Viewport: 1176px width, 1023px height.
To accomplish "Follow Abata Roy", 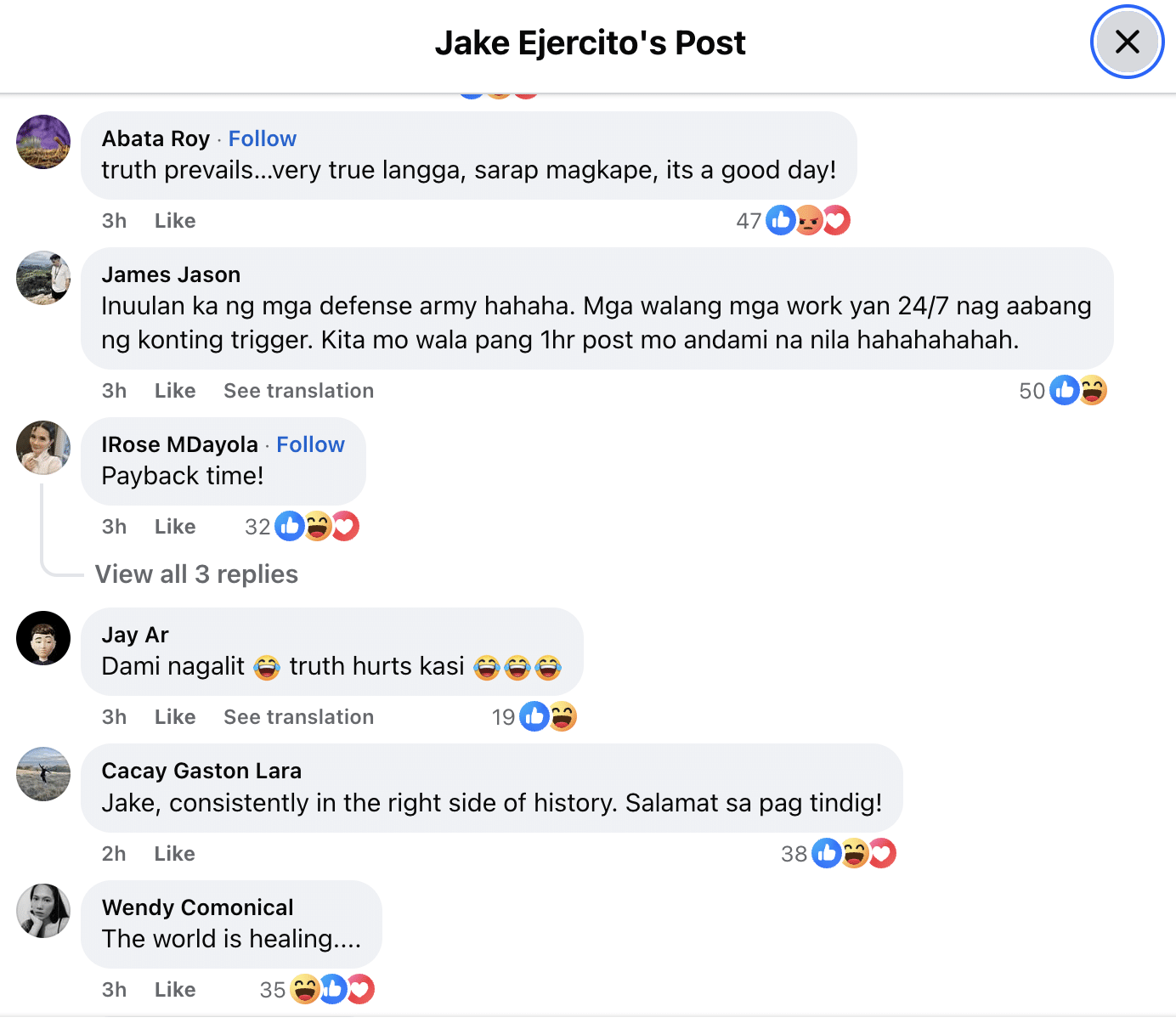I will 262,138.
